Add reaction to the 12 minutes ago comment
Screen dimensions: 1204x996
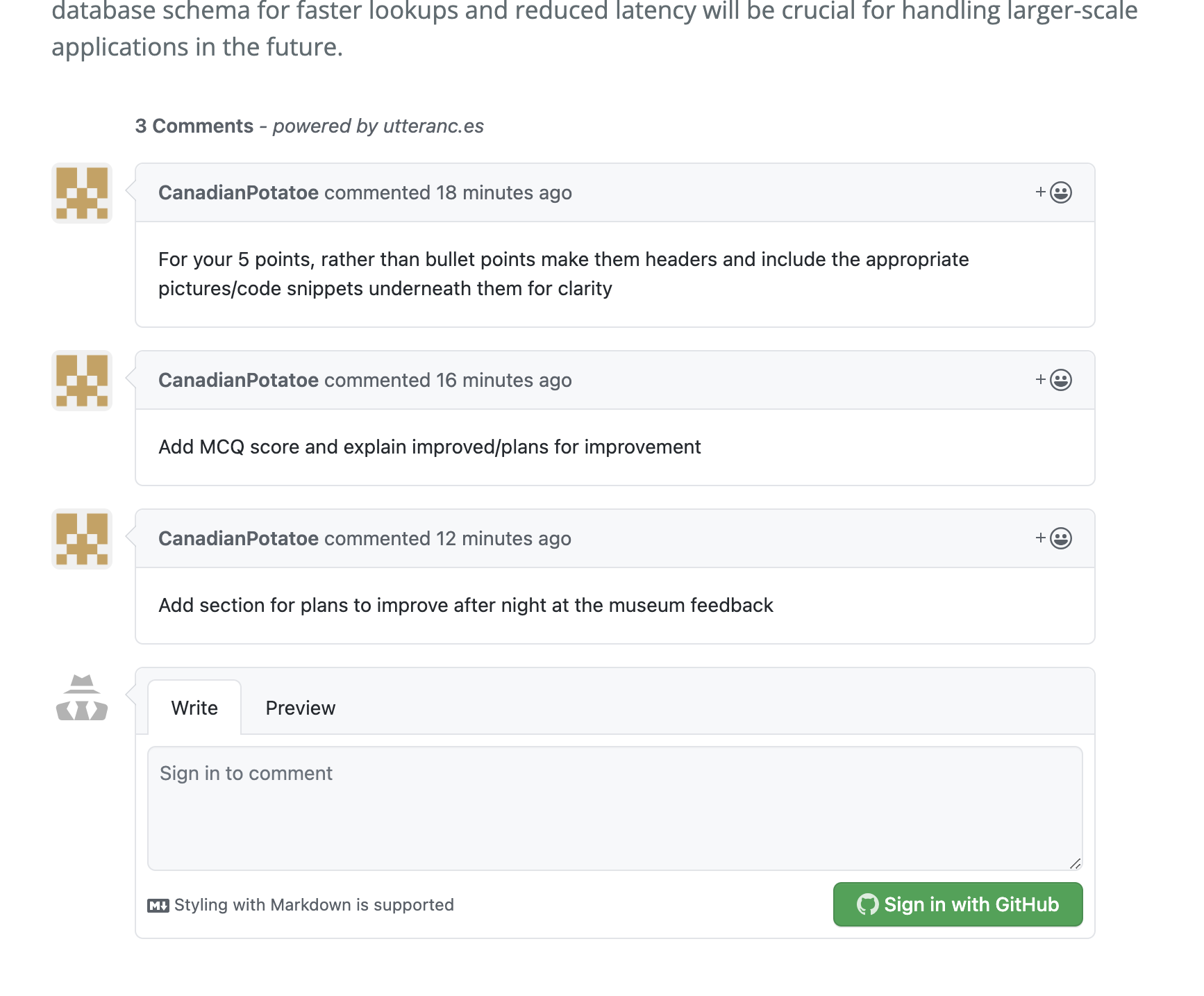(x=1053, y=538)
